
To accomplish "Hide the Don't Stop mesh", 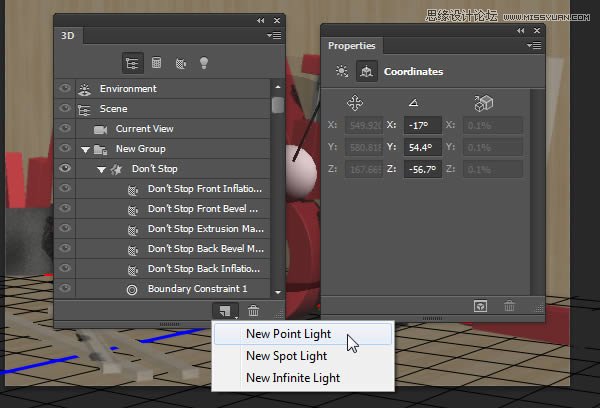I will click(65, 168).
